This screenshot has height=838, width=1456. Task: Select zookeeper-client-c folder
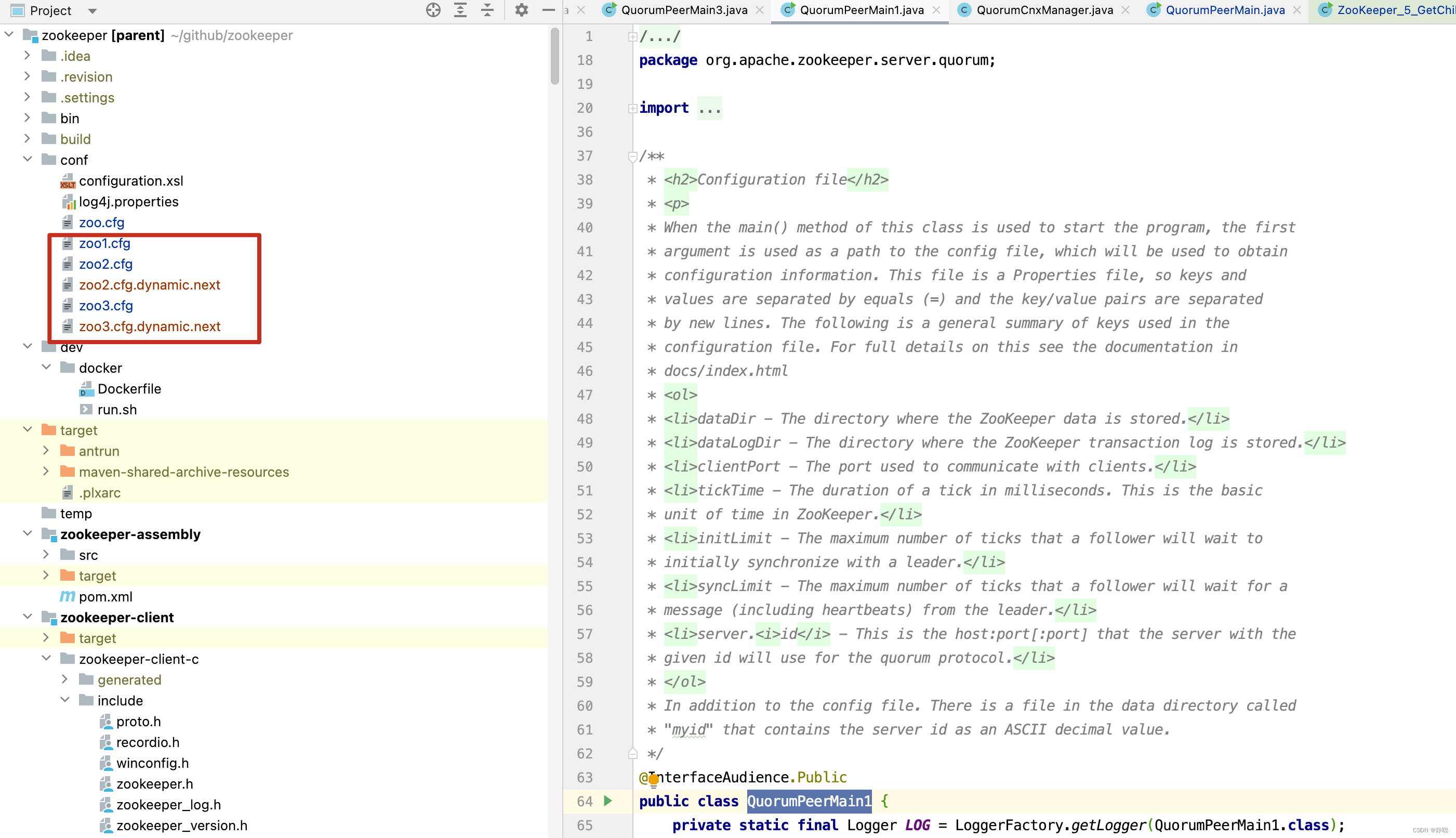tap(139, 659)
